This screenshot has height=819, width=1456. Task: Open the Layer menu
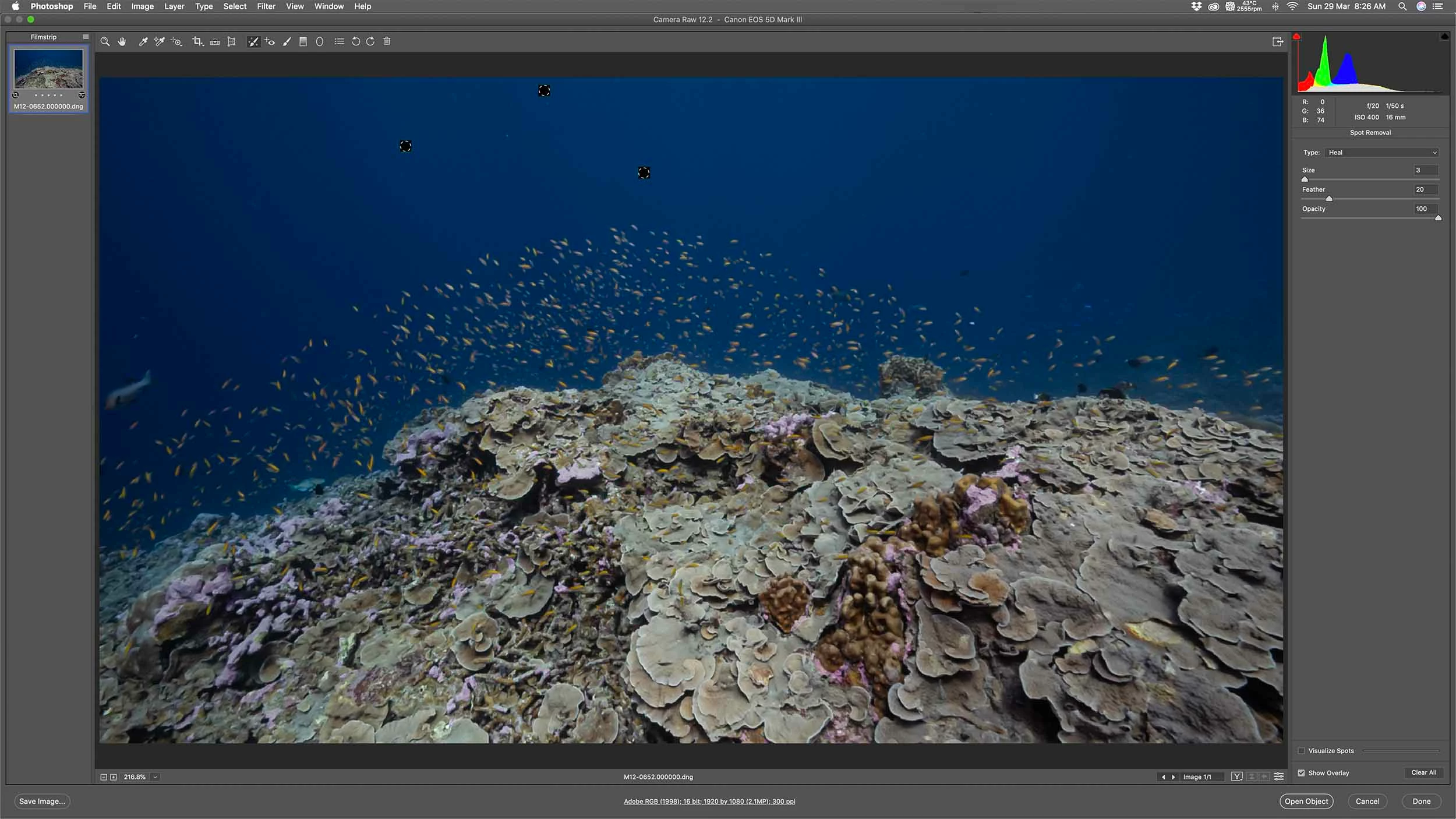coord(174,6)
